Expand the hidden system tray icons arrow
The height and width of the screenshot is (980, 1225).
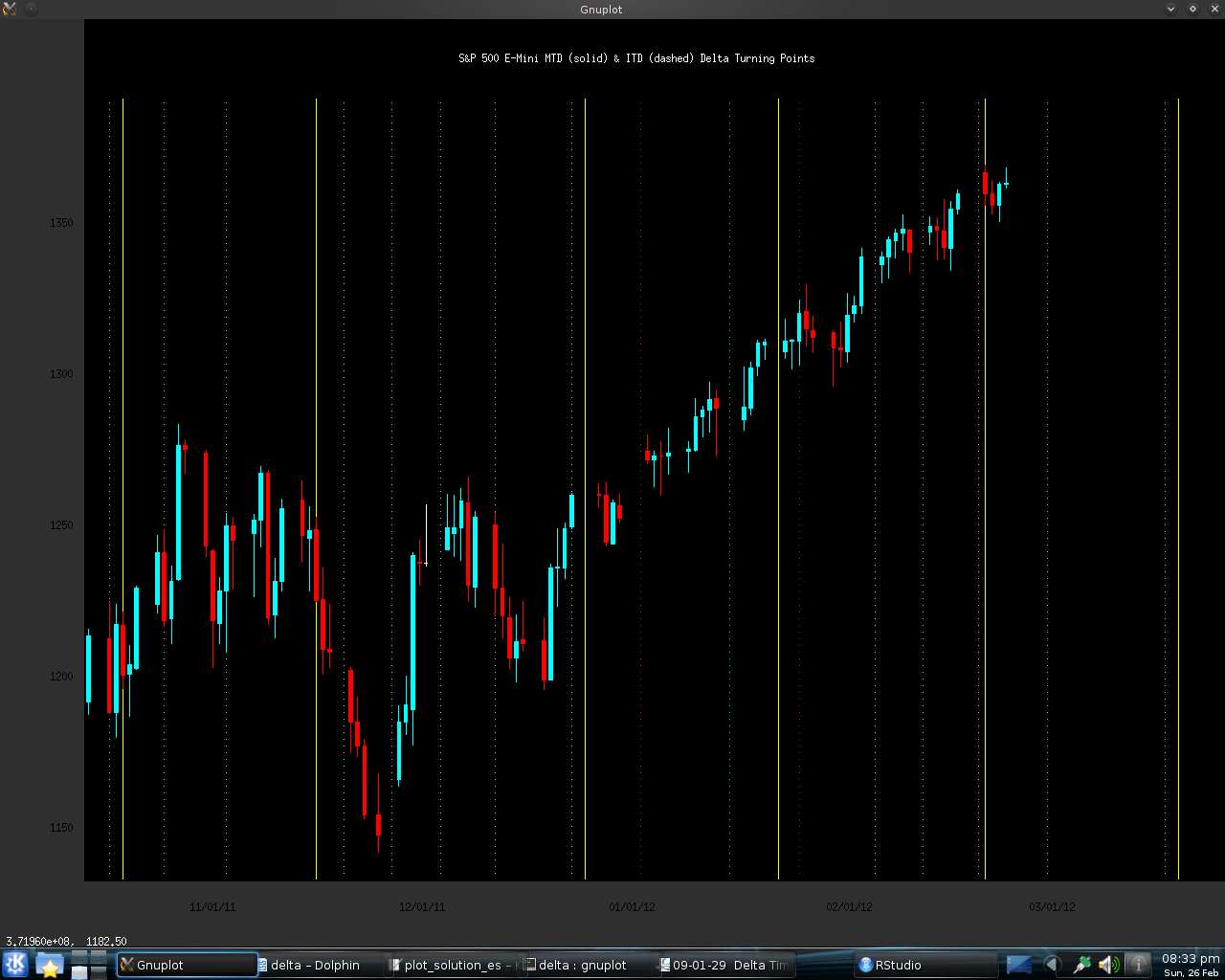click(x=1053, y=965)
